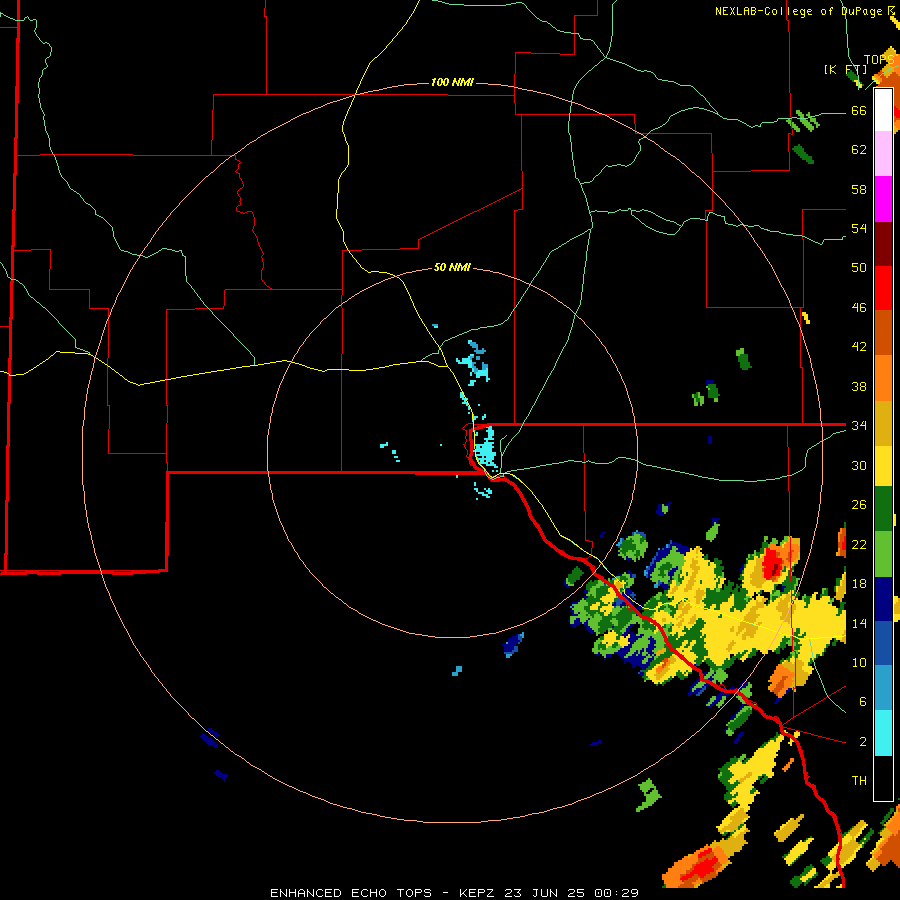The width and height of the screenshot is (900, 900).
Task: Click the "100 NMI" range ring label
Action: pyautogui.click(x=452, y=82)
